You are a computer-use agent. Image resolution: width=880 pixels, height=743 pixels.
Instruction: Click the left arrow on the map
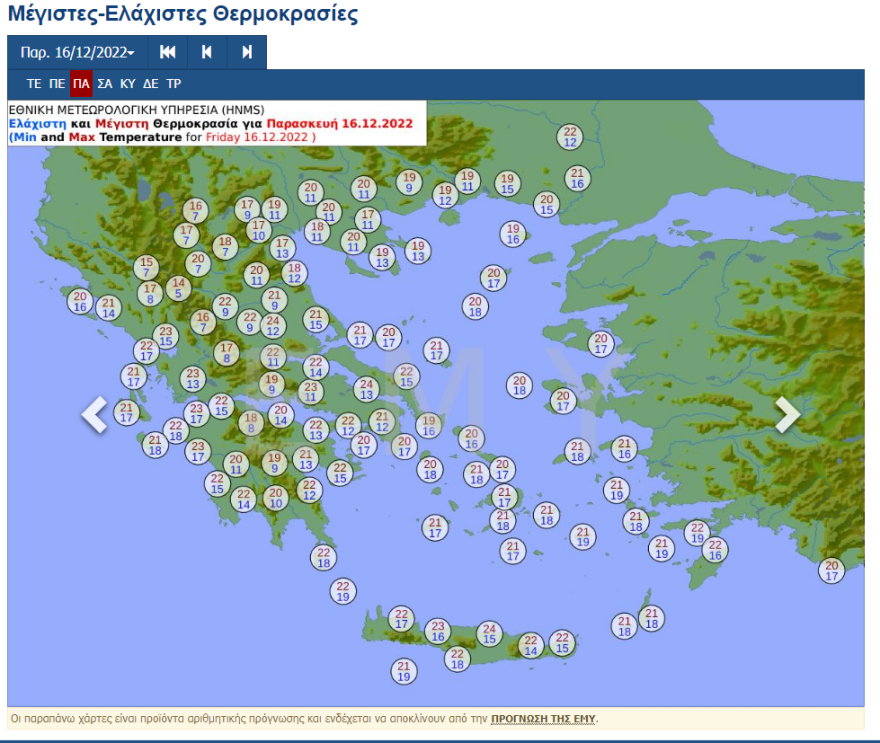95,414
